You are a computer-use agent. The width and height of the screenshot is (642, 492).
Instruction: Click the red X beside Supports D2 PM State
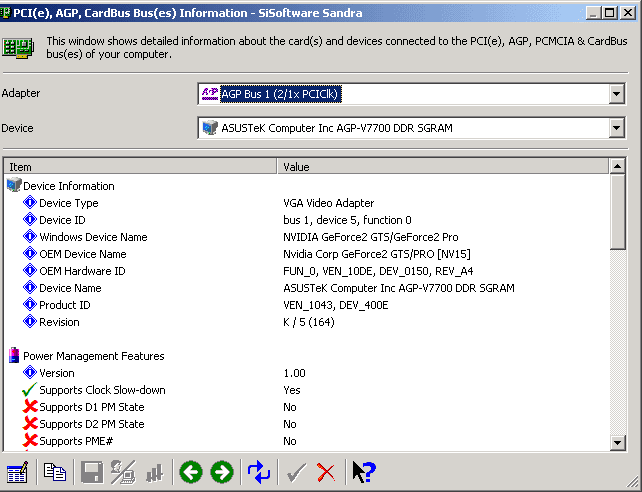coord(30,423)
